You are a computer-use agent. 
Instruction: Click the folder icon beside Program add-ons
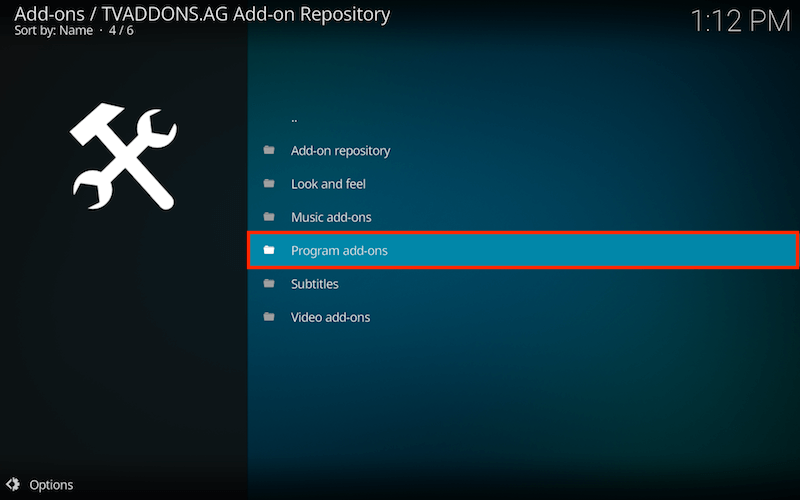[269, 250]
